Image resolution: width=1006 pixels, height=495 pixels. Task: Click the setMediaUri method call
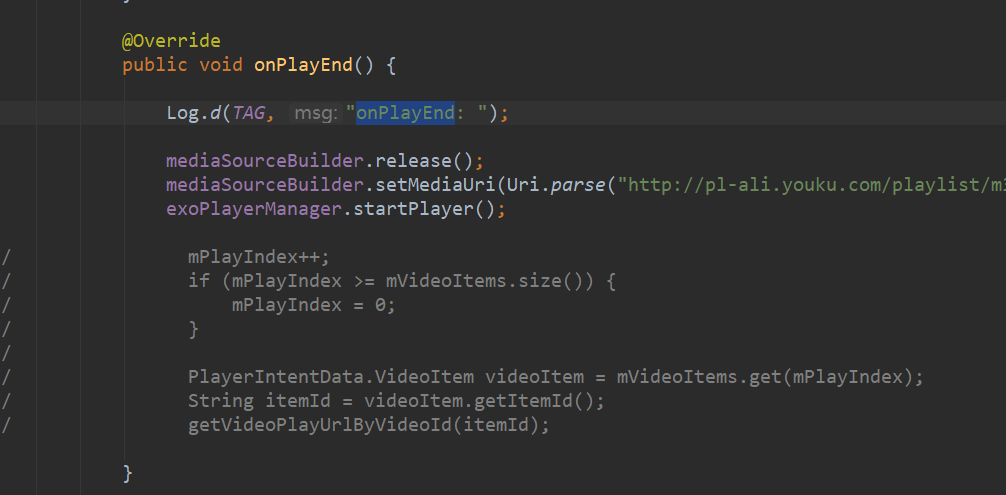click(x=435, y=185)
